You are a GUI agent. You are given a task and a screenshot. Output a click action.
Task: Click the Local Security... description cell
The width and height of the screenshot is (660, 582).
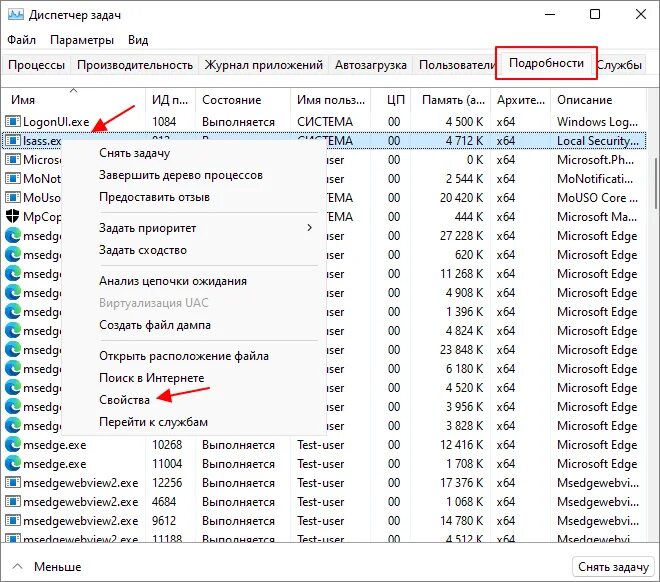(598, 141)
